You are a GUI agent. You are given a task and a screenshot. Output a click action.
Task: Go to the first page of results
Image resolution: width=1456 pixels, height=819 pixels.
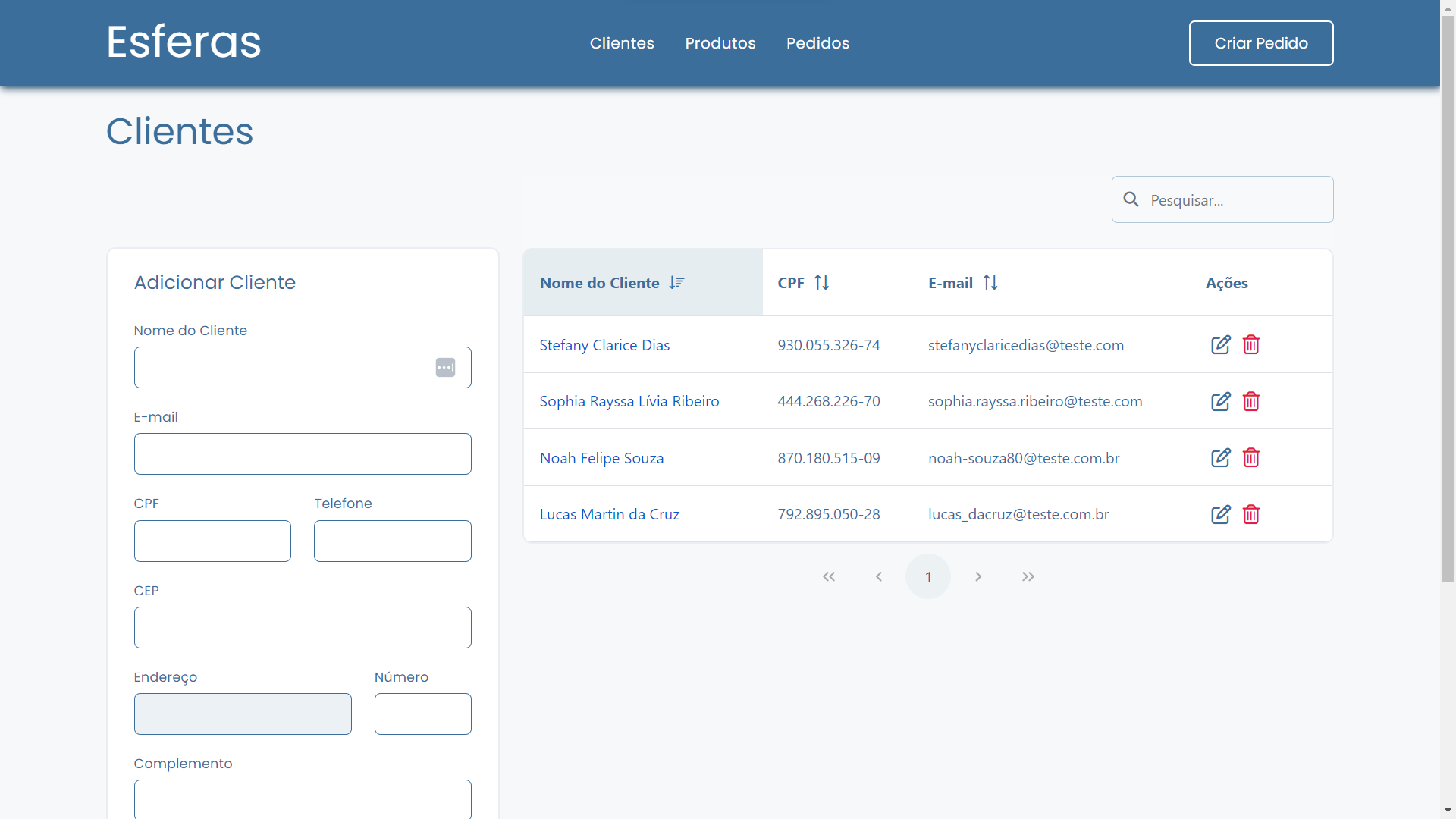(x=829, y=576)
